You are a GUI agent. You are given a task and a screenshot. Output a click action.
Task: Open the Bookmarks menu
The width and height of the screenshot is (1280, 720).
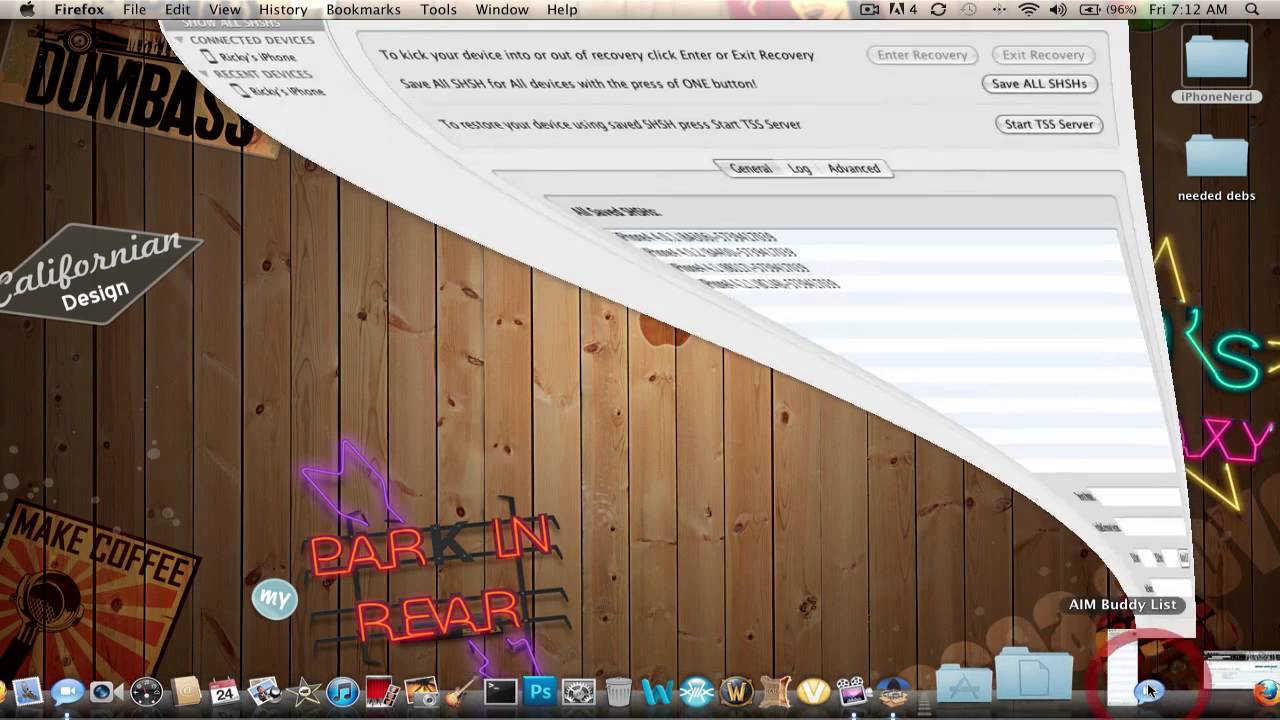point(363,9)
